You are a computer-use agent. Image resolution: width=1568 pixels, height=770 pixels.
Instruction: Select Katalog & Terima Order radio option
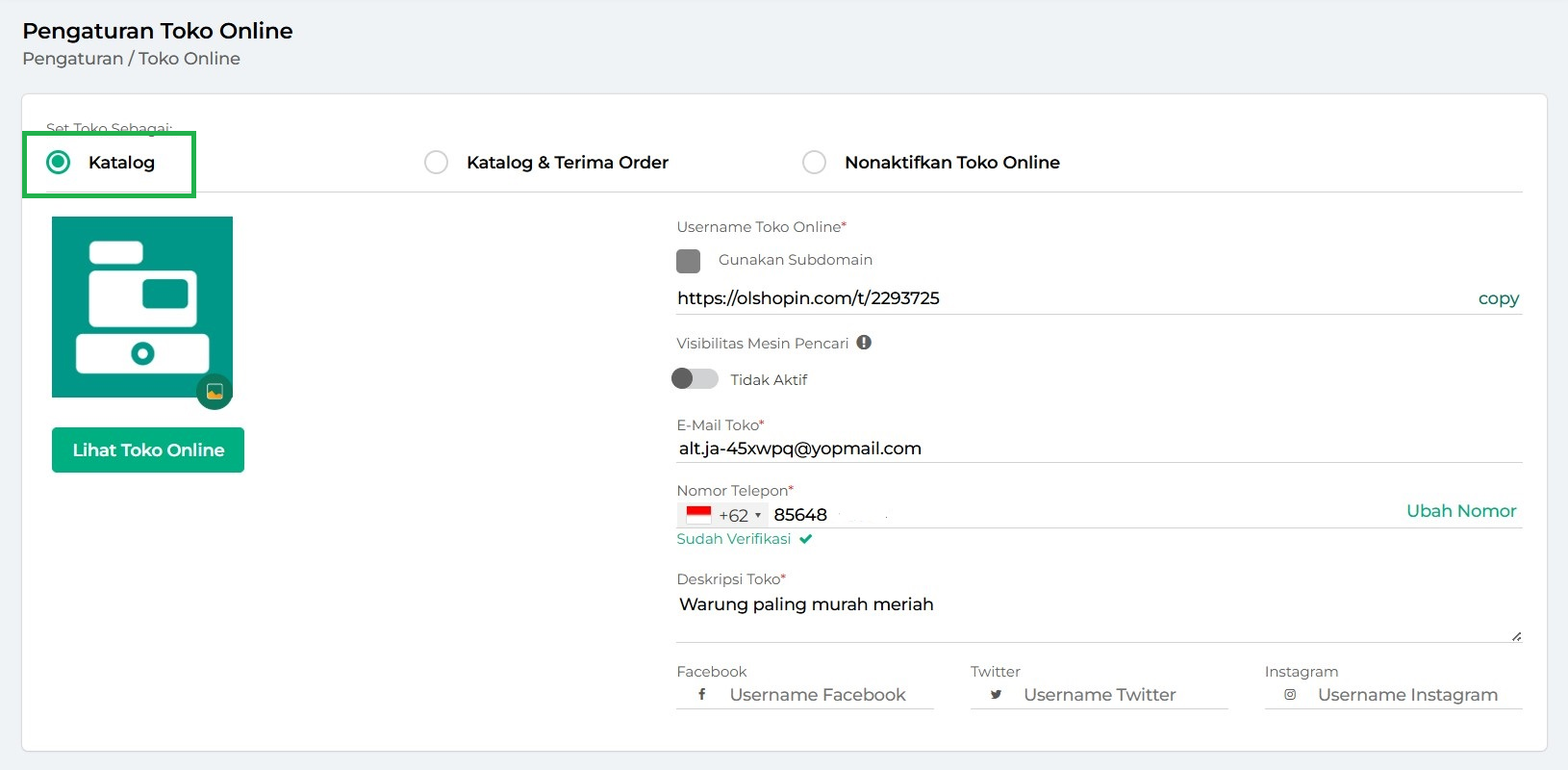436,163
